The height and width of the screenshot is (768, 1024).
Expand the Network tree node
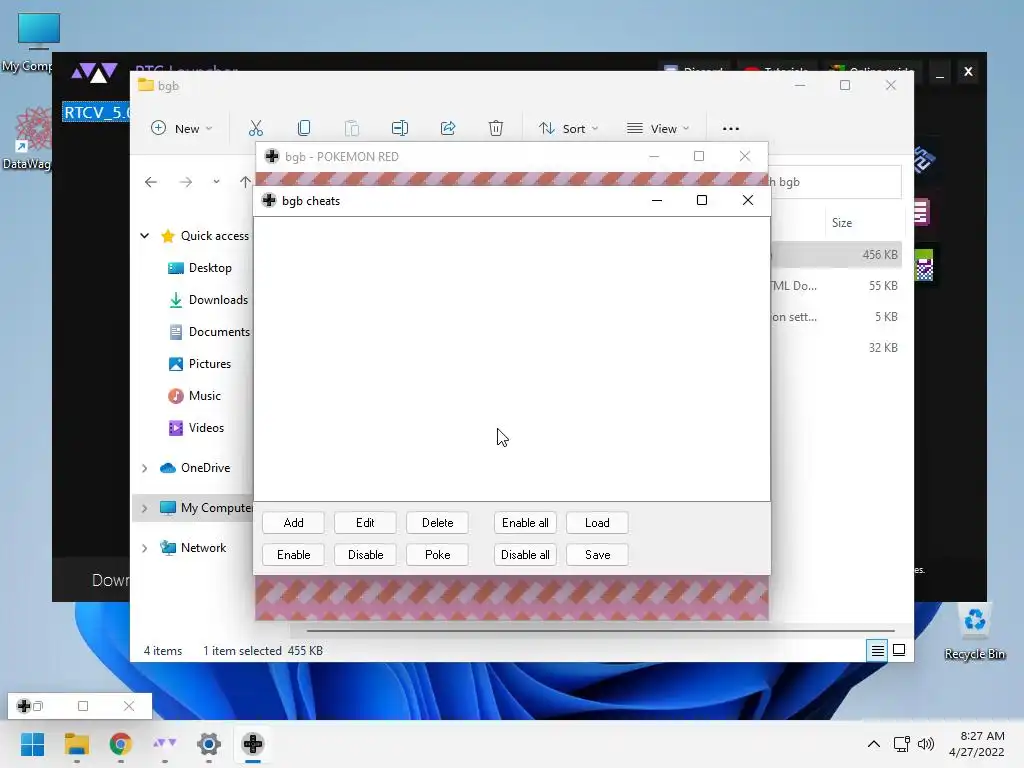click(145, 548)
